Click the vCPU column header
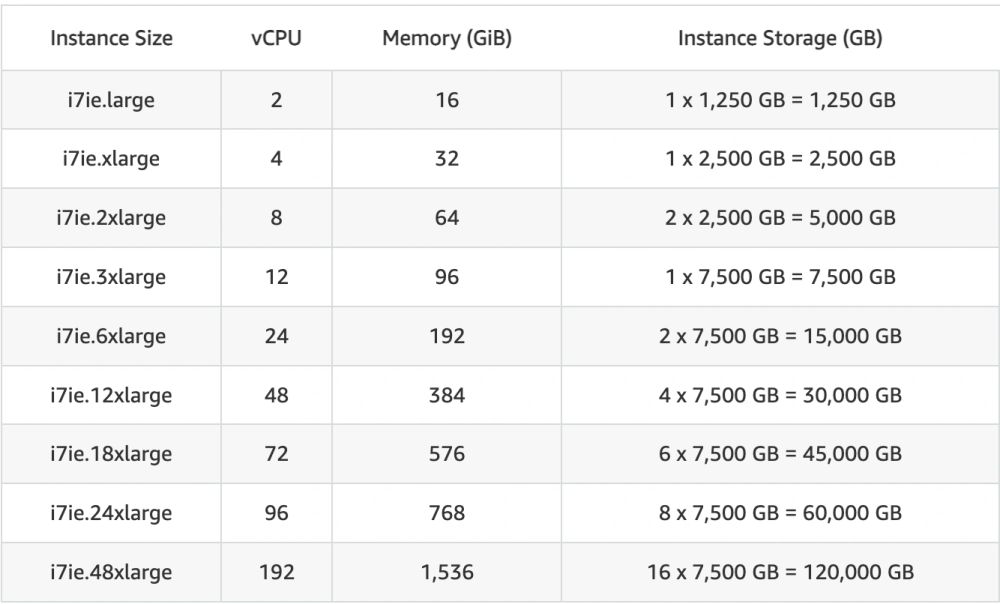 (x=276, y=38)
